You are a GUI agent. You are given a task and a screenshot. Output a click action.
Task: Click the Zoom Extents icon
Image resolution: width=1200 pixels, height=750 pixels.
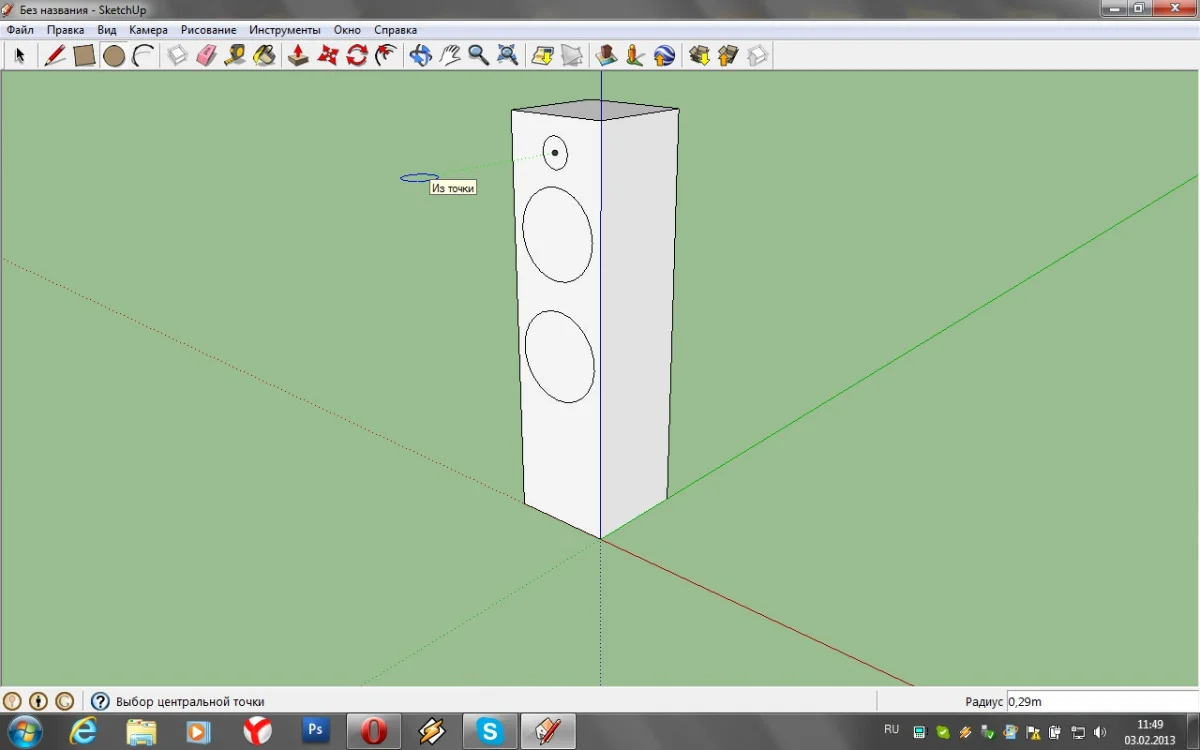pyautogui.click(x=508, y=55)
